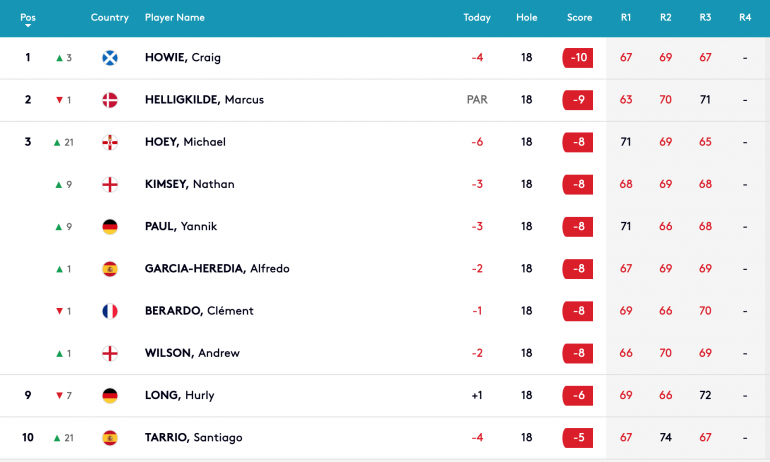Sort the leaderboard by the Pos column arrow
The image size is (770, 462).
click(28, 26)
